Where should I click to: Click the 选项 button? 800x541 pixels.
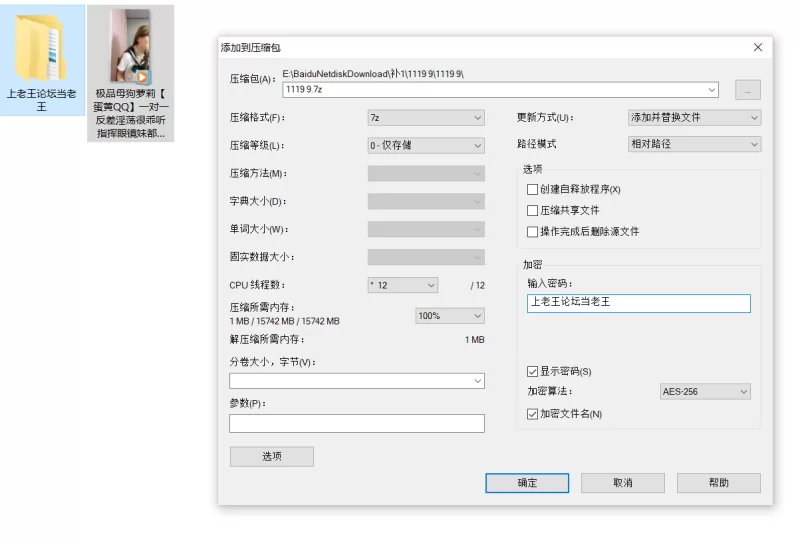point(272,457)
